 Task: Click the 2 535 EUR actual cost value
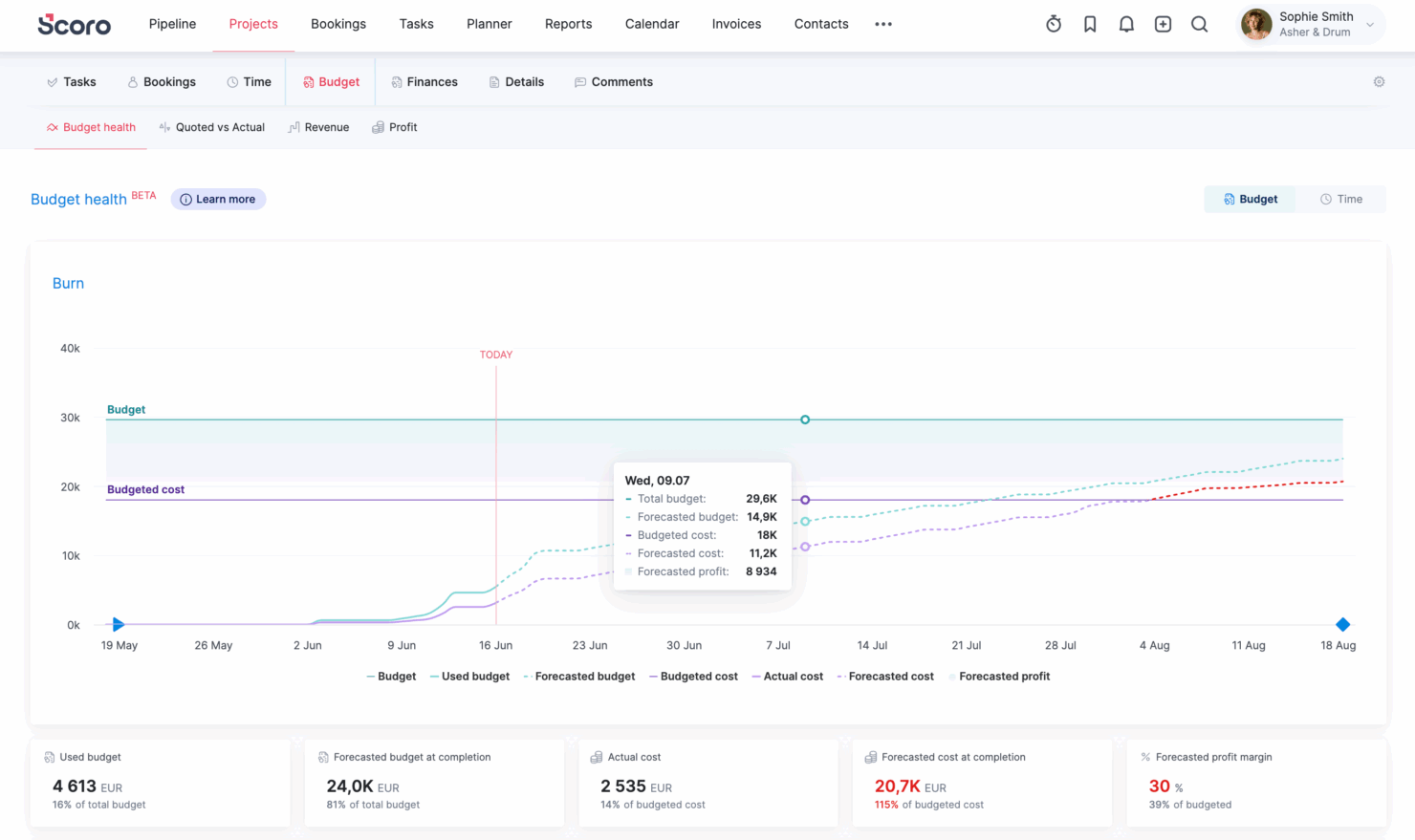pos(637,786)
